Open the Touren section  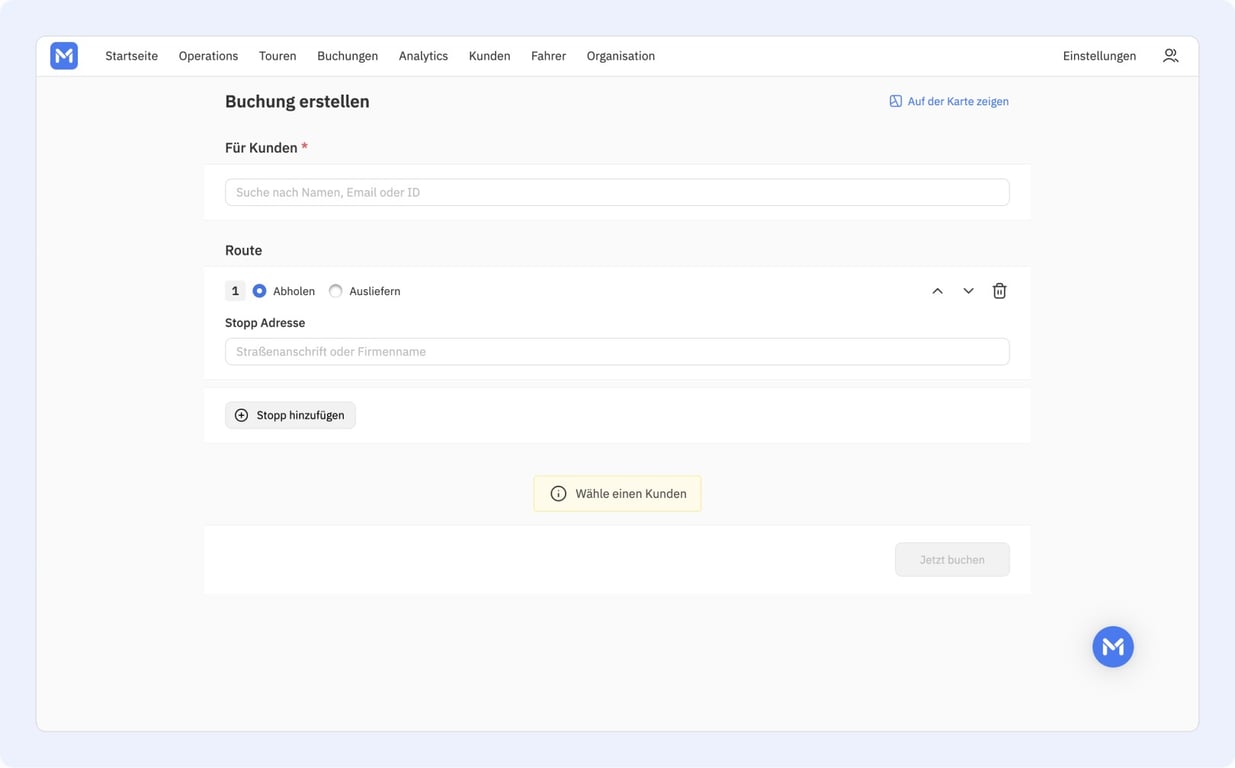coord(277,56)
